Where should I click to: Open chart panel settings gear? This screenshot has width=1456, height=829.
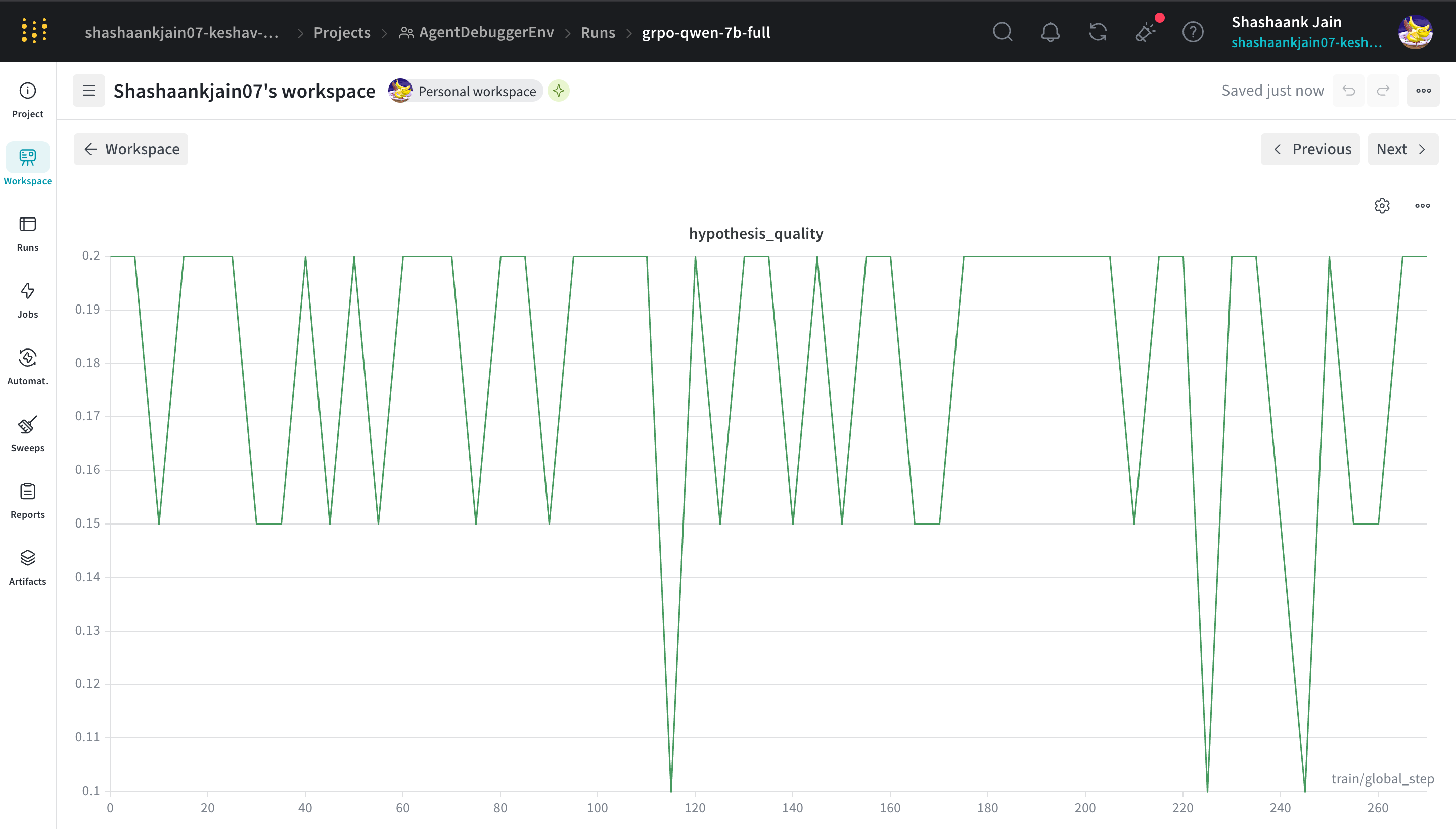coord(1382,205)
